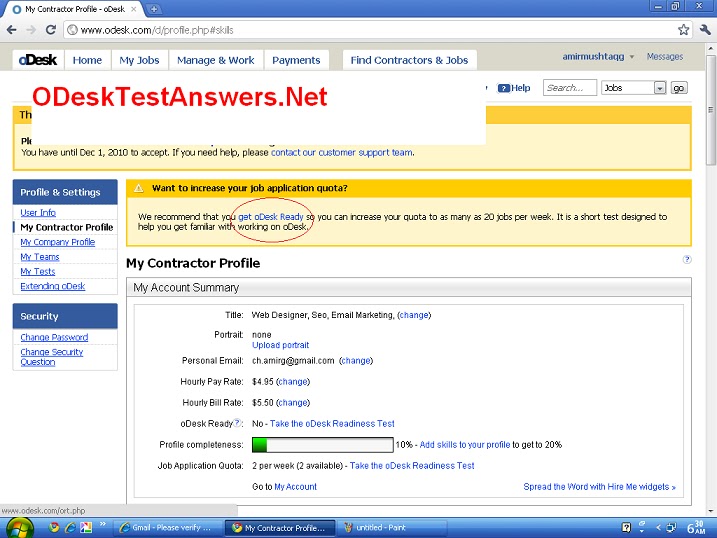Image resolution: width=717 pixels, height=538 pixels.
Task: Click the browser back arrow
Action: click(x=12, y=30)
